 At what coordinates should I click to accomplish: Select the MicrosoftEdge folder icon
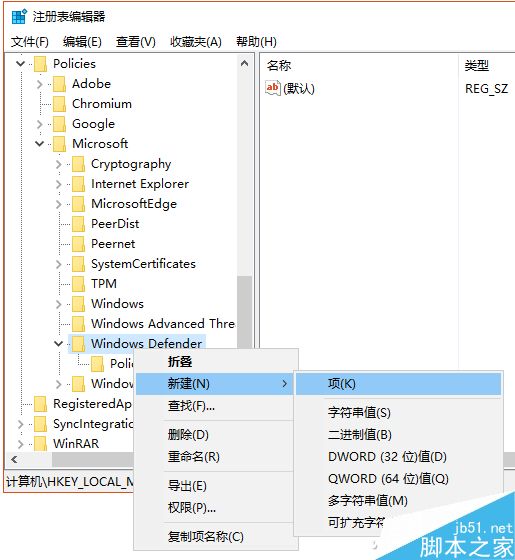(79, 204)
